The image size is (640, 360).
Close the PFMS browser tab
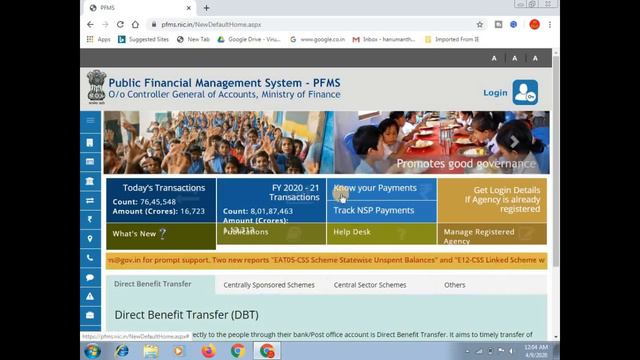coord(189,8)
